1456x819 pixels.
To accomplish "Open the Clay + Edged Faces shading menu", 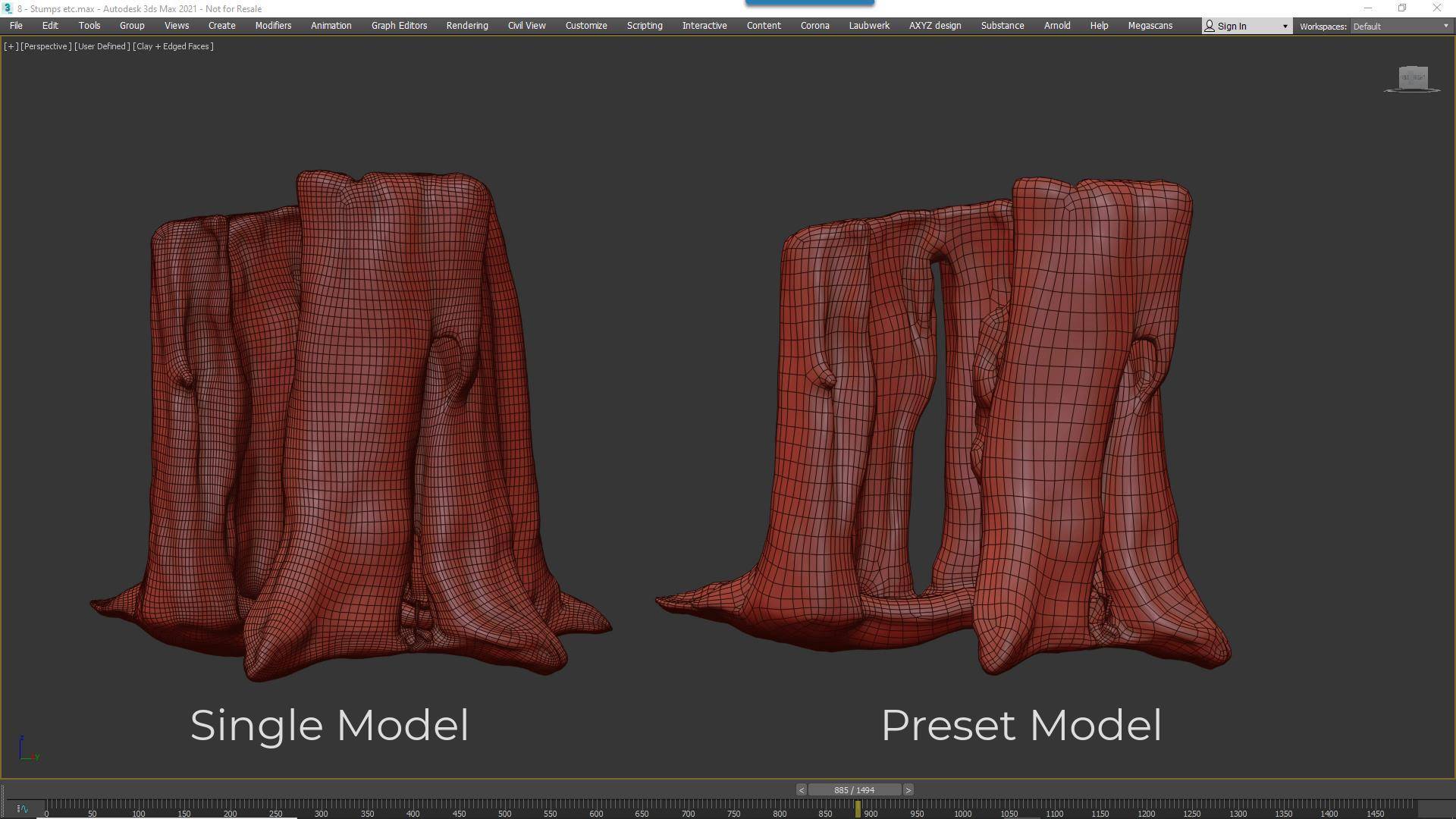I will tap(173, 45).
